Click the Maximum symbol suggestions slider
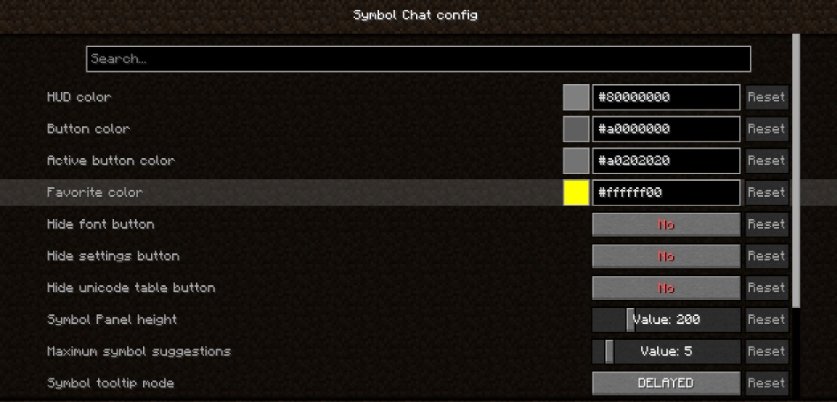Screen dimensions: 837x402 click(666, 351)
